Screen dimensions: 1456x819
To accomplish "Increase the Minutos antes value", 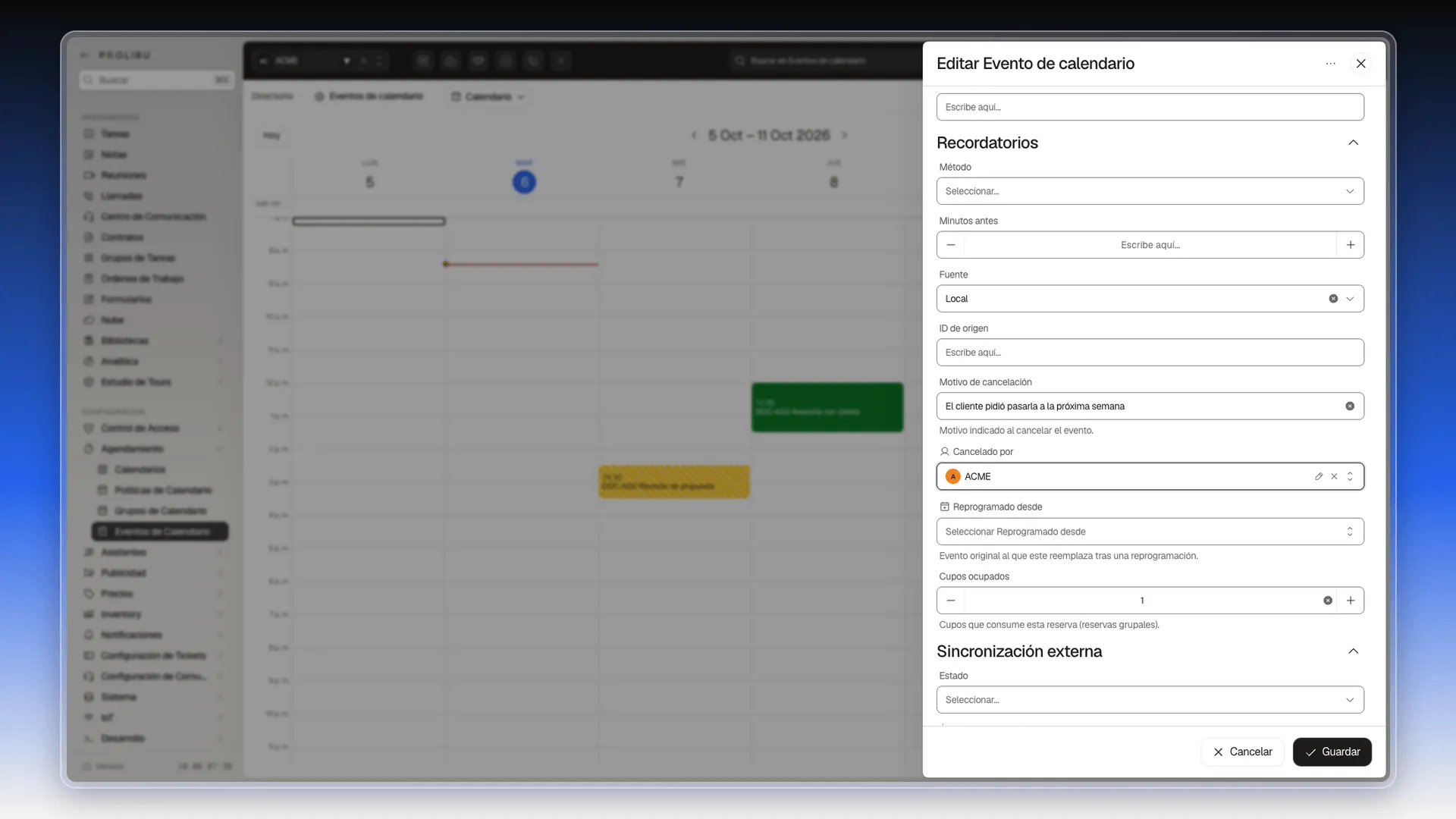I will pyautogui.click(x=1350, y=245).
